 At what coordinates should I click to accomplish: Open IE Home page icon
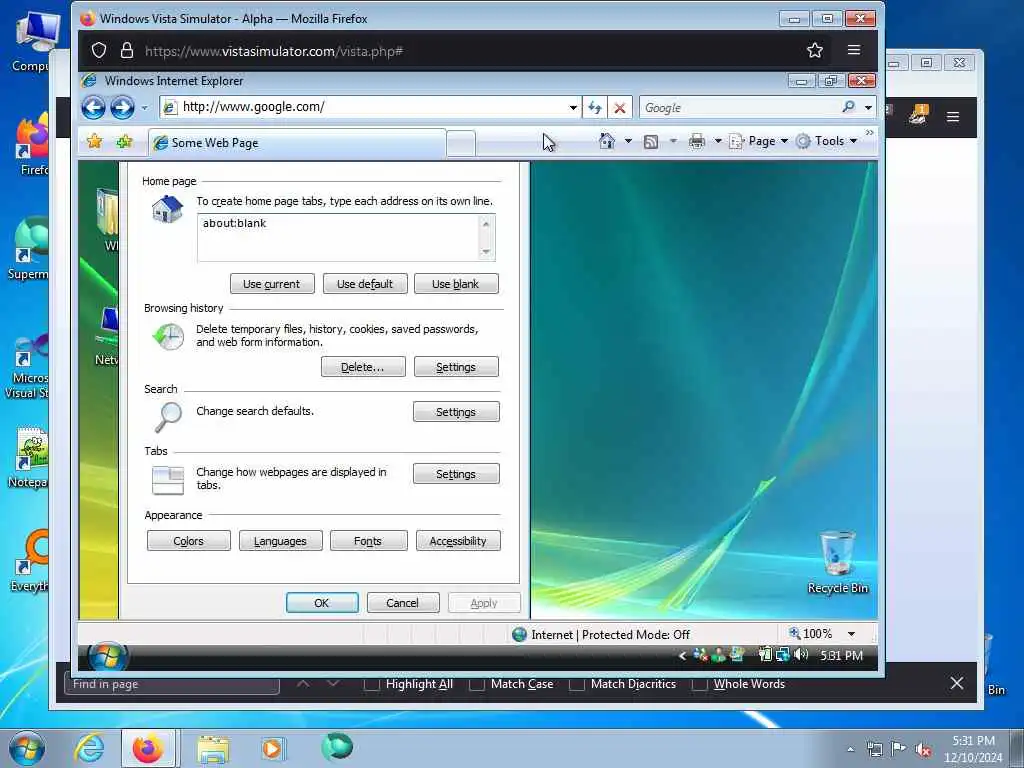pos(607,140)
